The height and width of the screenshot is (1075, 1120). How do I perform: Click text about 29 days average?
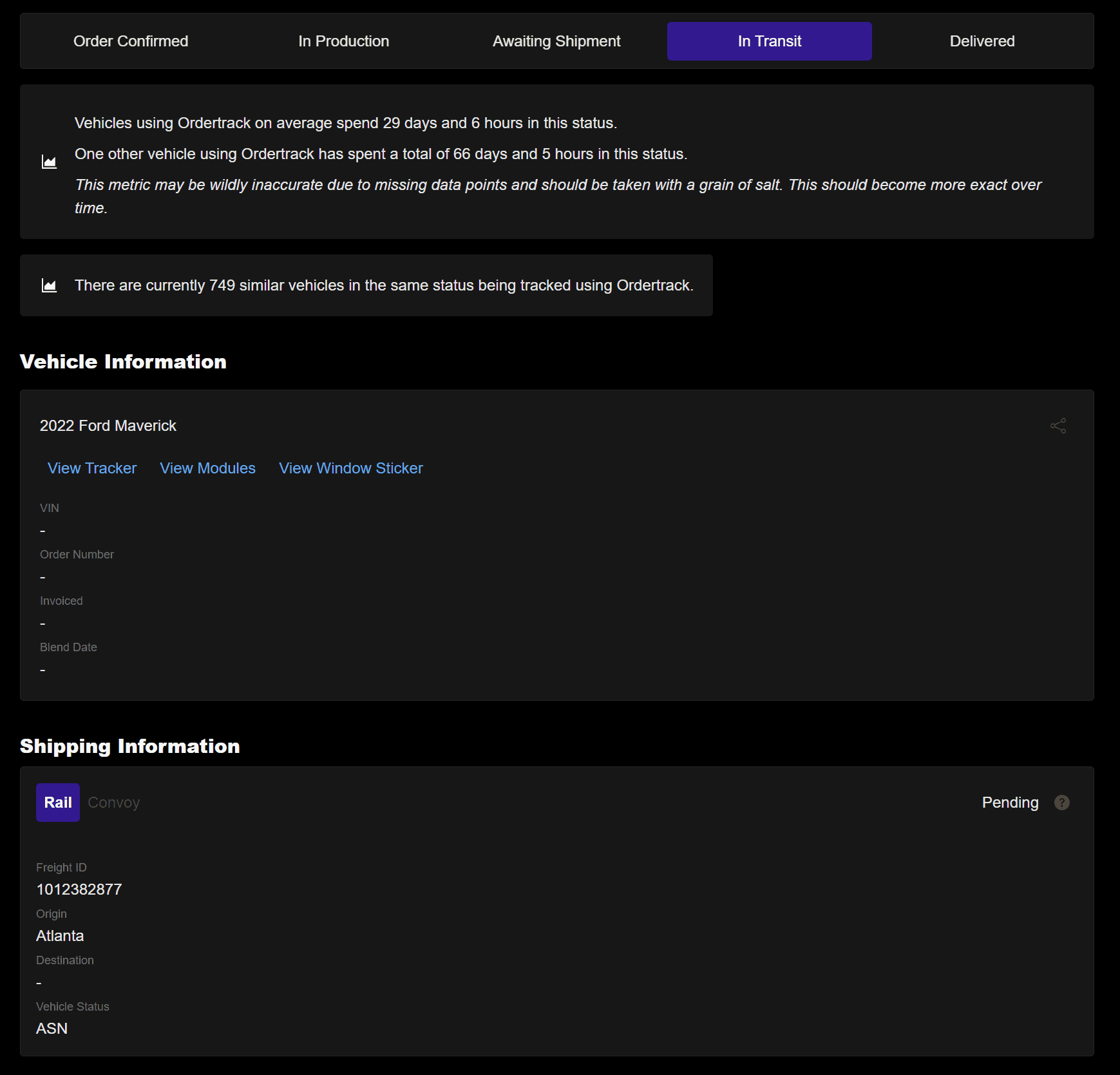pyautogui.click(x=346, y=123)
